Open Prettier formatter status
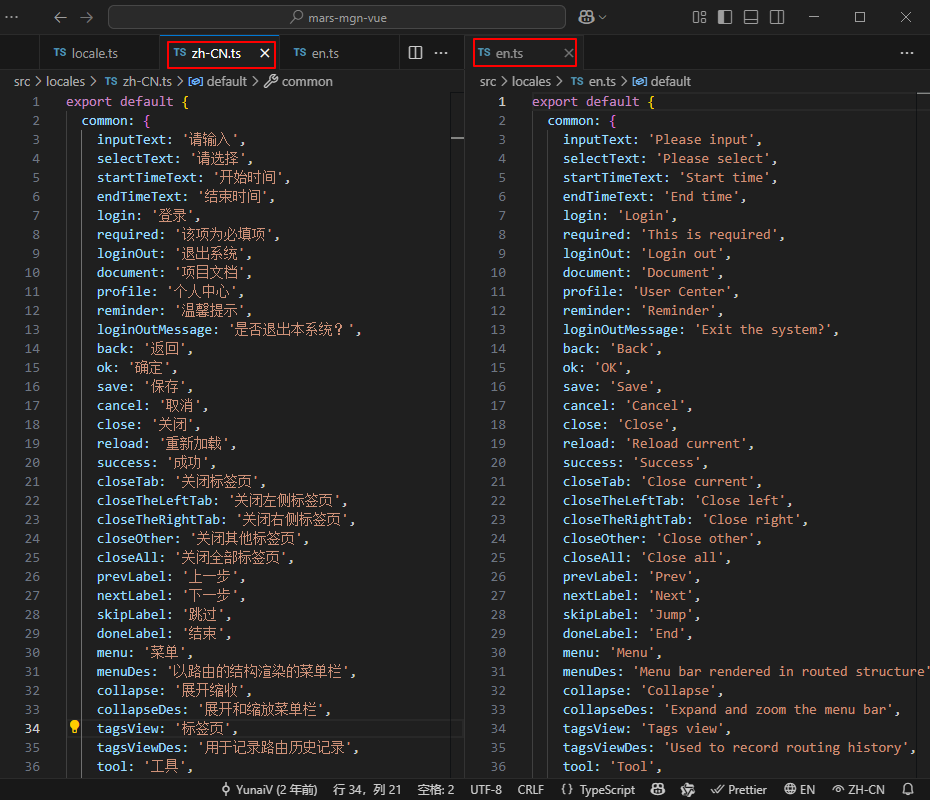Viewport: 930px width, 800px height. point(738,789)
